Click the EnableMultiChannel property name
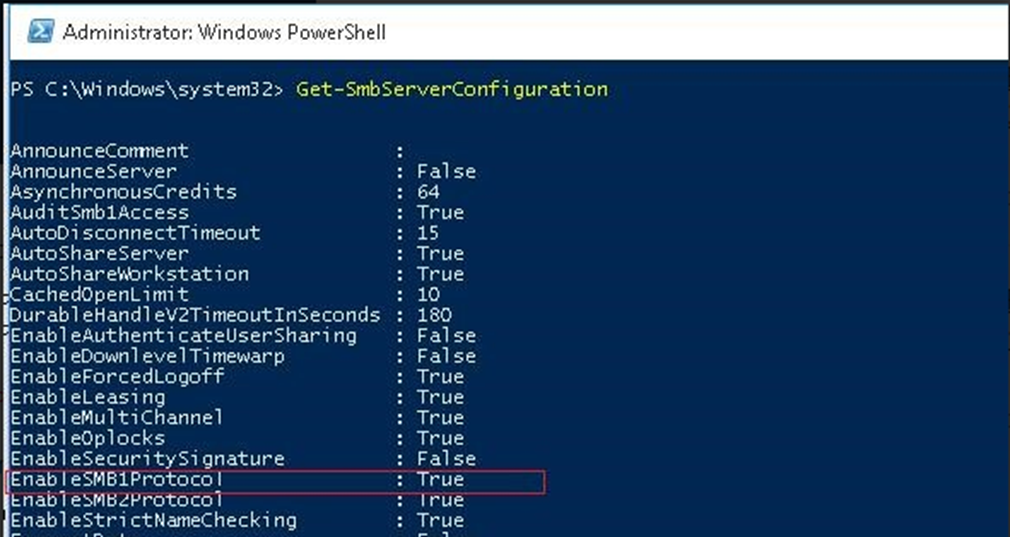Viewport: 1010px width, 537px height. (117, 417)
